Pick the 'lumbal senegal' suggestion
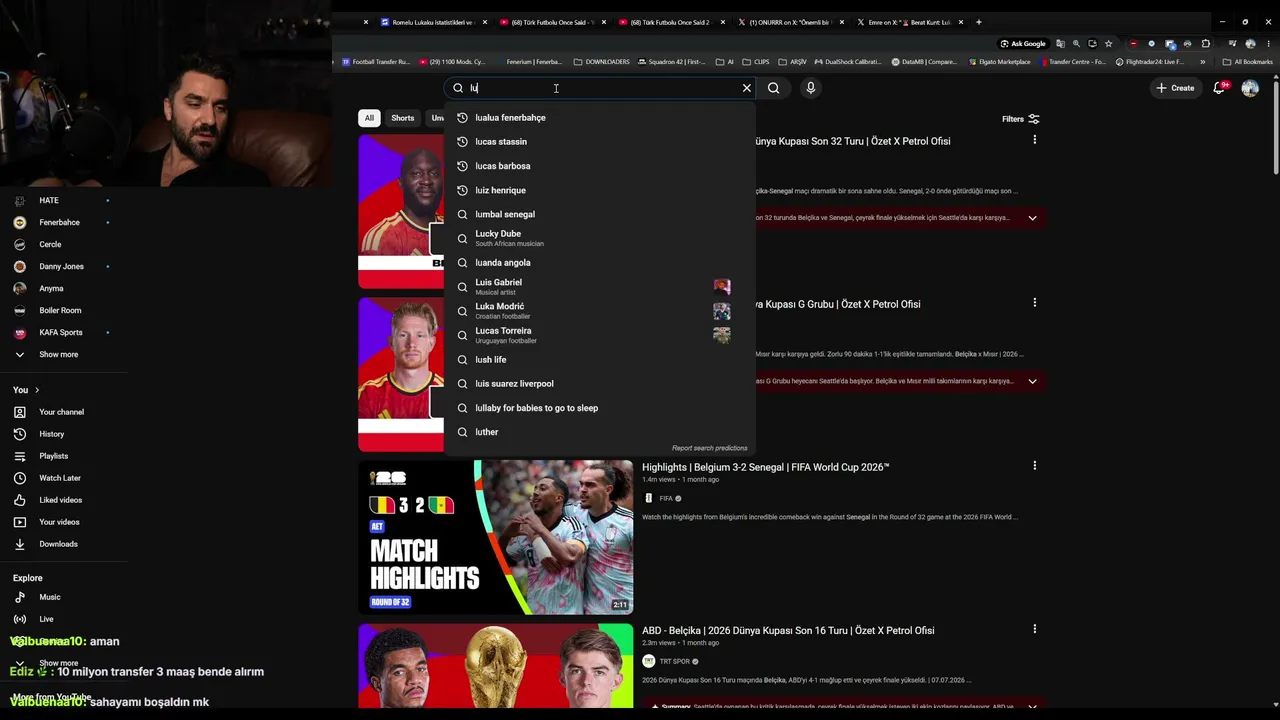The image size is (1280, 720). pyautogui.click(x=600, y=214)
